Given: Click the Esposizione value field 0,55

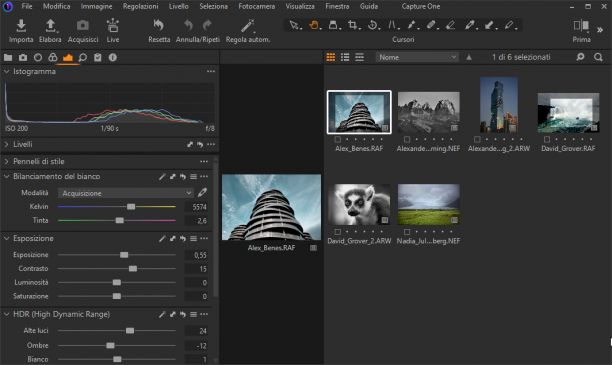Looking at the screenshot, I should tap(196, 255).
